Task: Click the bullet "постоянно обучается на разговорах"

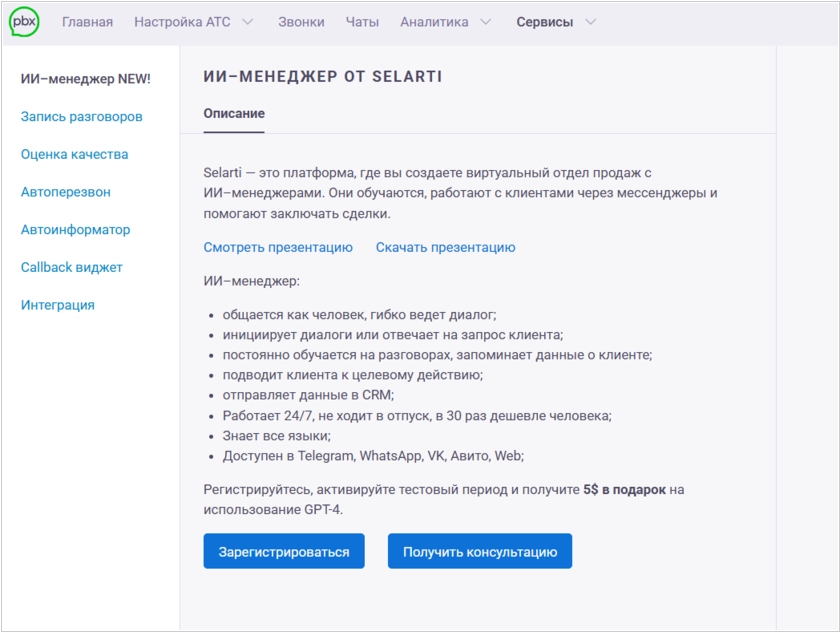Action: pos(437,355)
